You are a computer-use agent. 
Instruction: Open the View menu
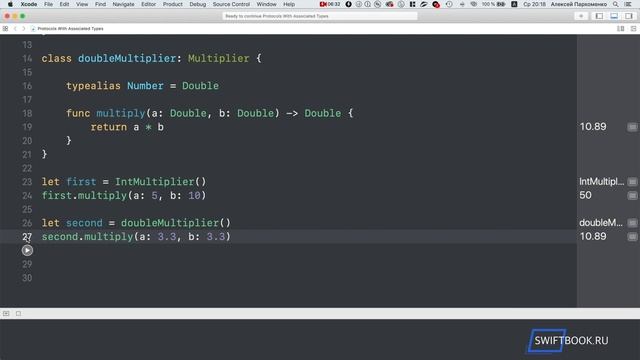click(82, 4)
